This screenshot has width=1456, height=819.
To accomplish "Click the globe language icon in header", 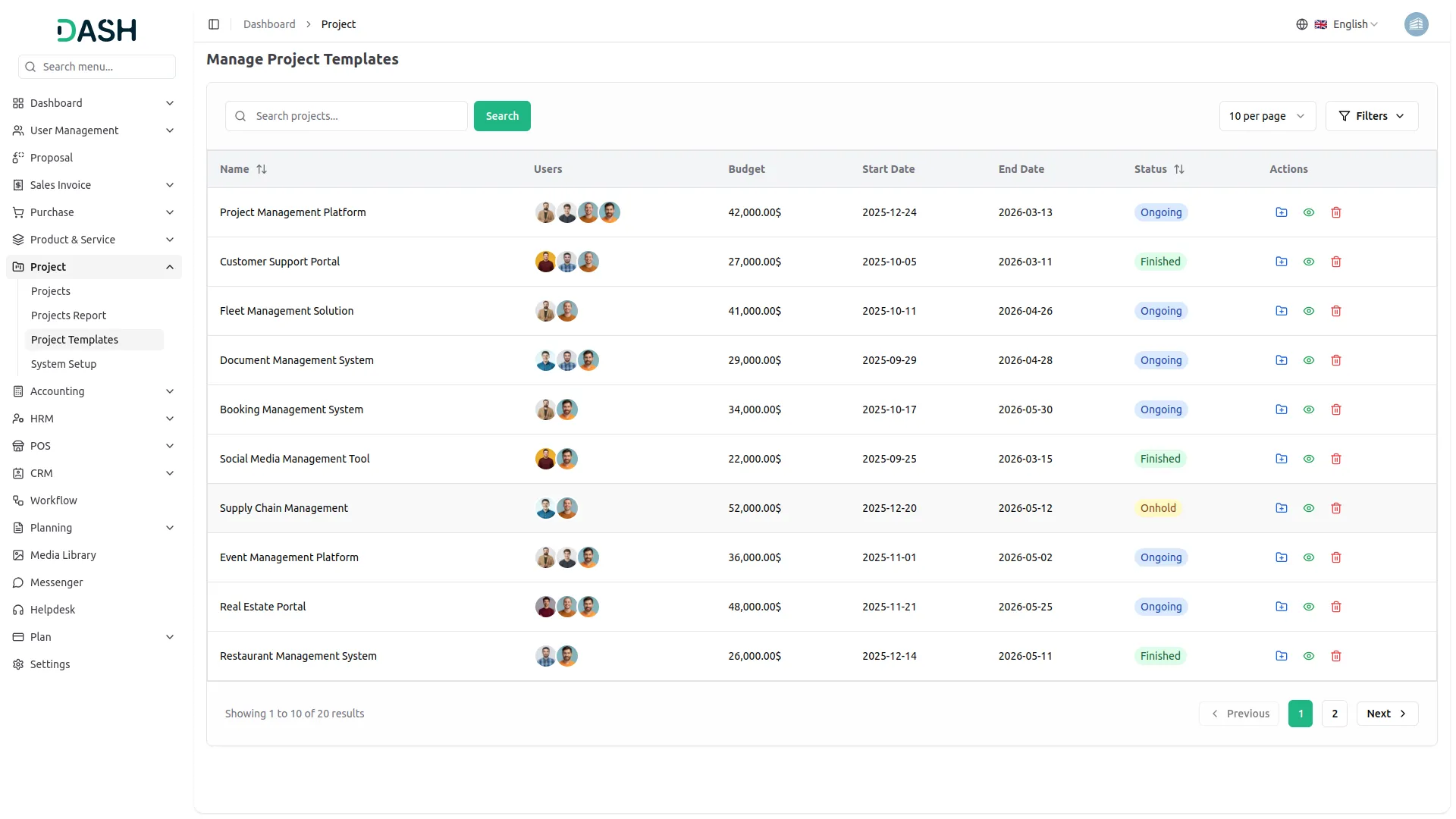I will (x=1302, y=24).
